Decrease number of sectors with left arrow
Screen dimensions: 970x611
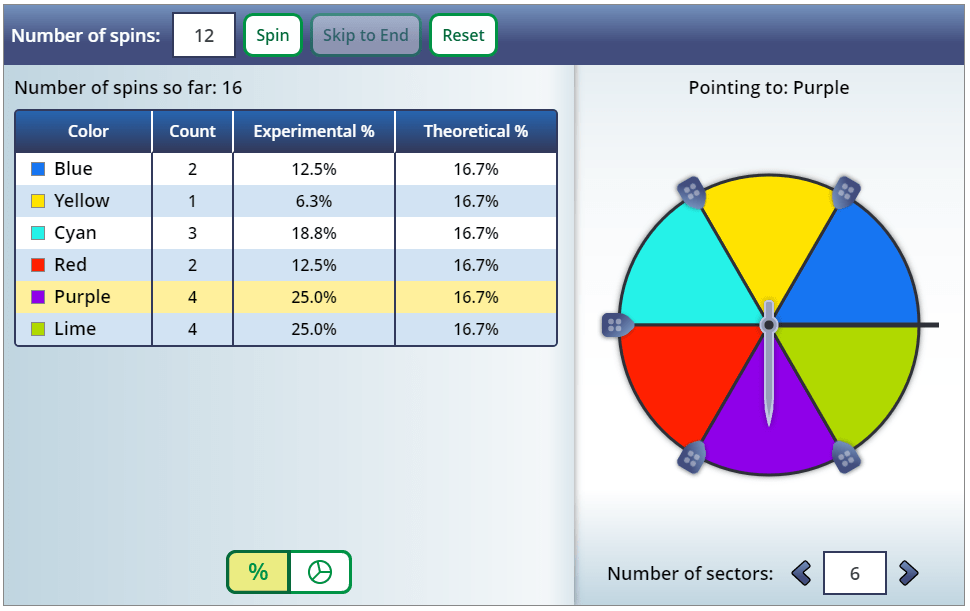802,573
